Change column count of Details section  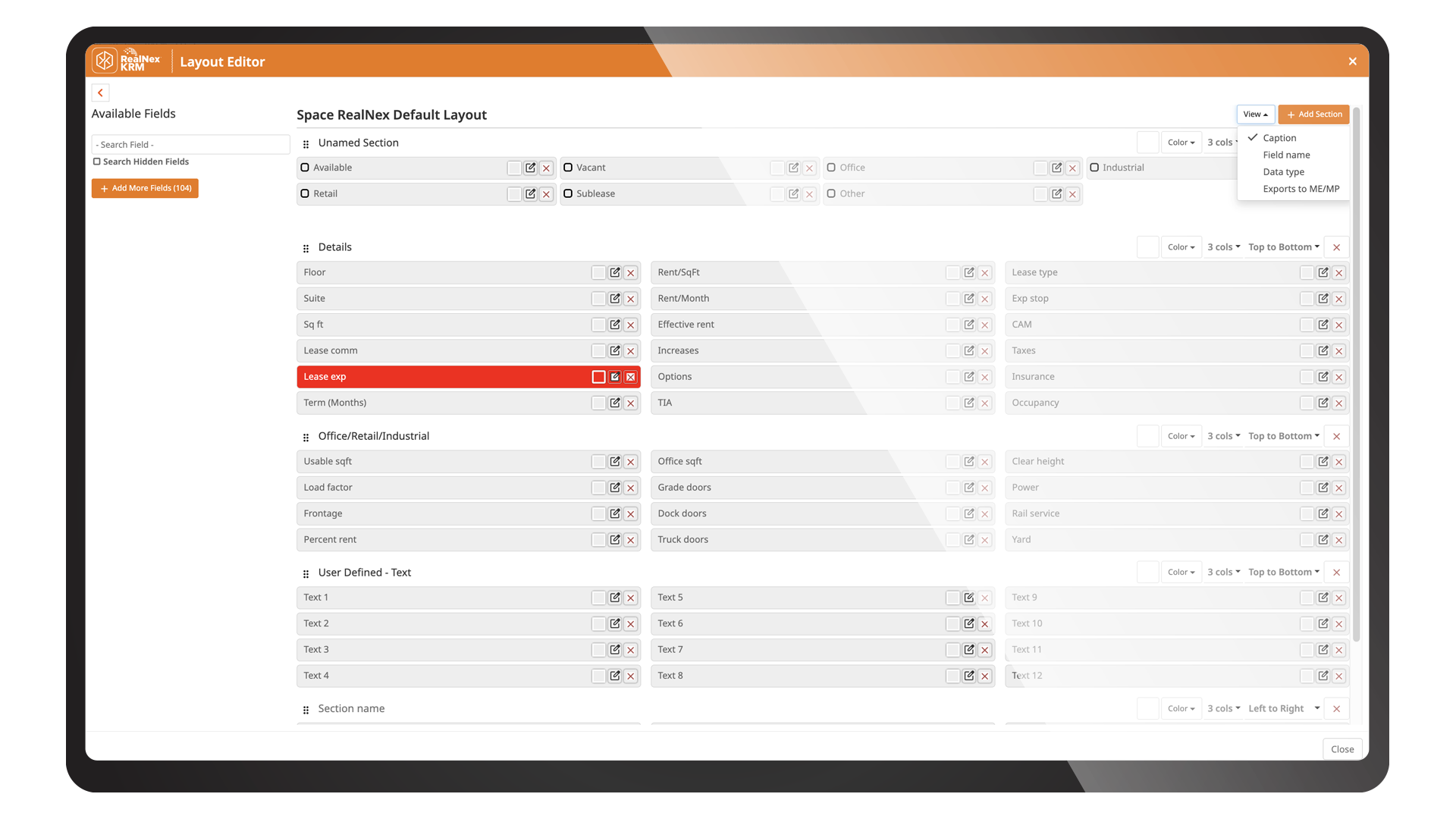pyautogui.click(x=1223, y=247)
